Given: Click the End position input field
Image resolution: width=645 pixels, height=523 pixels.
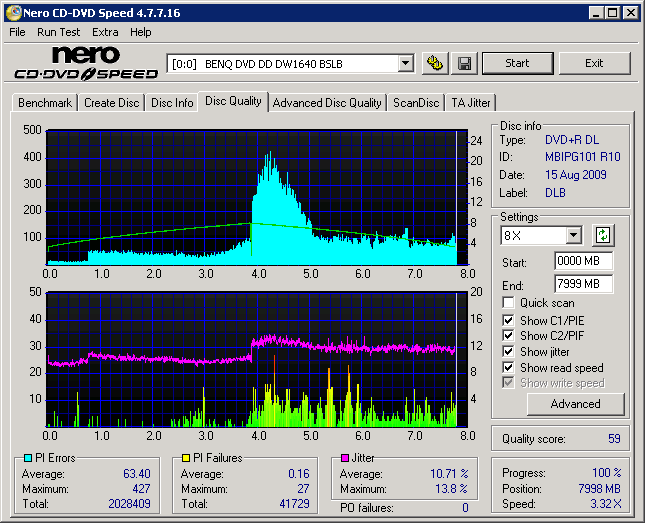Looking at the screenshot, I should 583,283.
